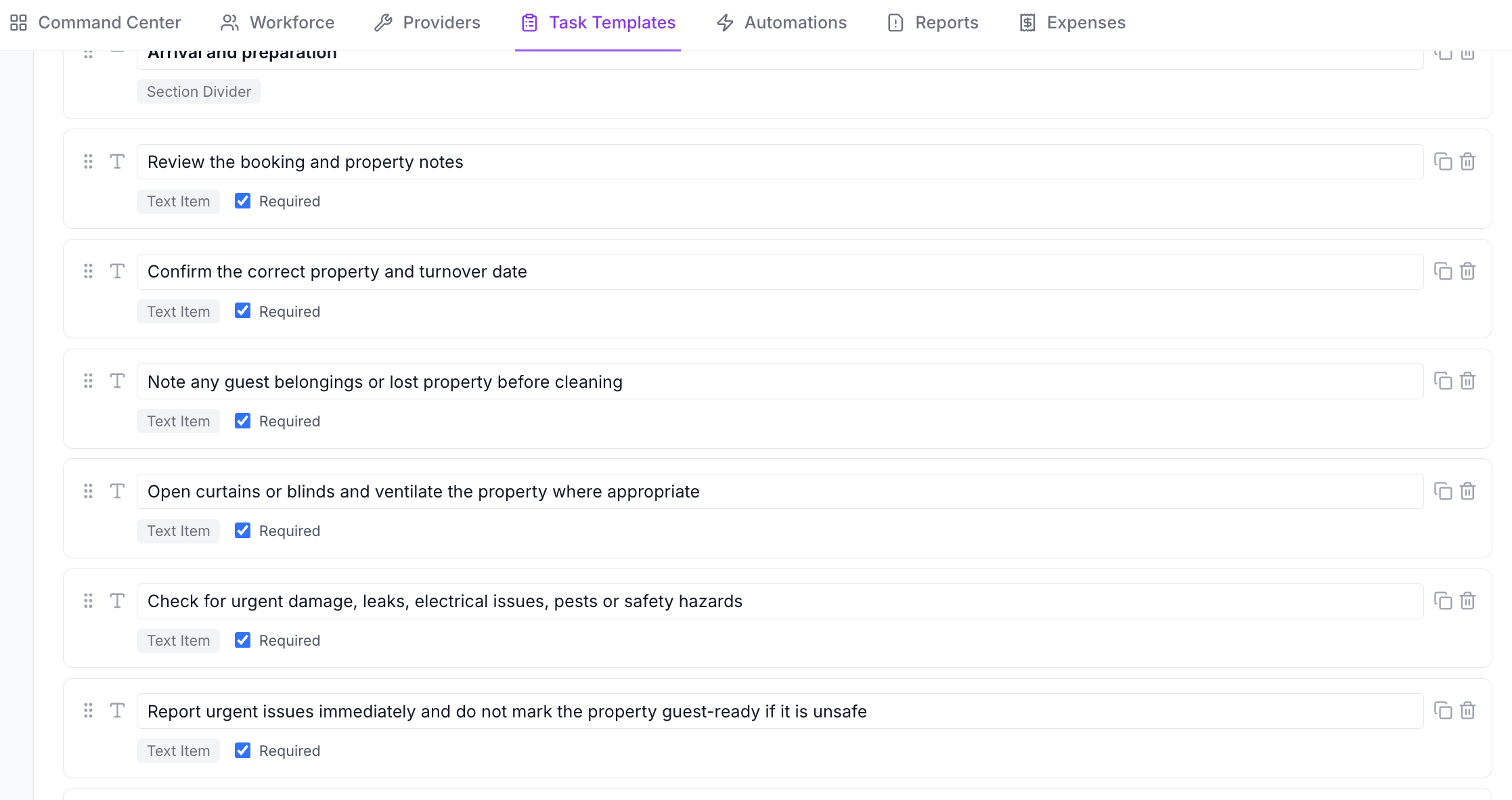Edit the 'Confirm the correct property and turnover date' field
The image size is (1512, 800).
pos(780,271)
